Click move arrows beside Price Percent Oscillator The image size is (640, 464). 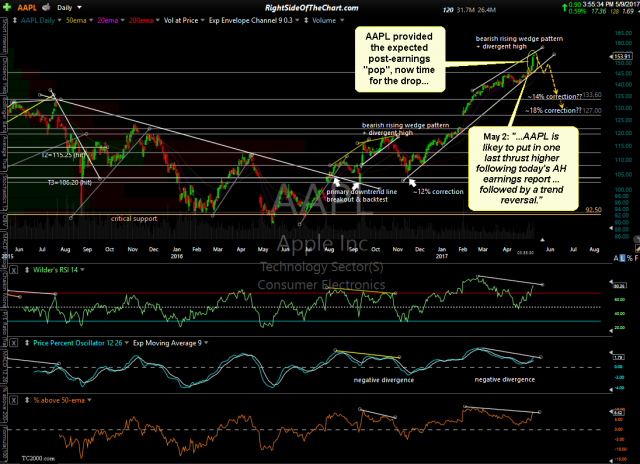tap(27, 343)
